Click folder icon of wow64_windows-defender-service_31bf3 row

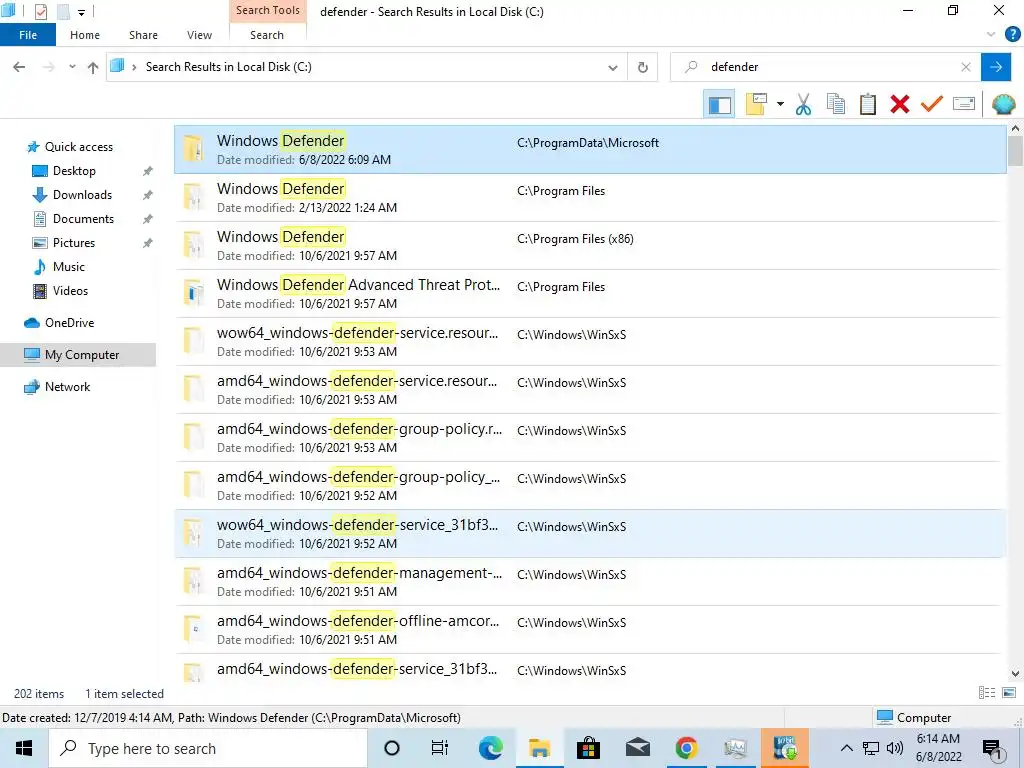(x=193, y=533)
